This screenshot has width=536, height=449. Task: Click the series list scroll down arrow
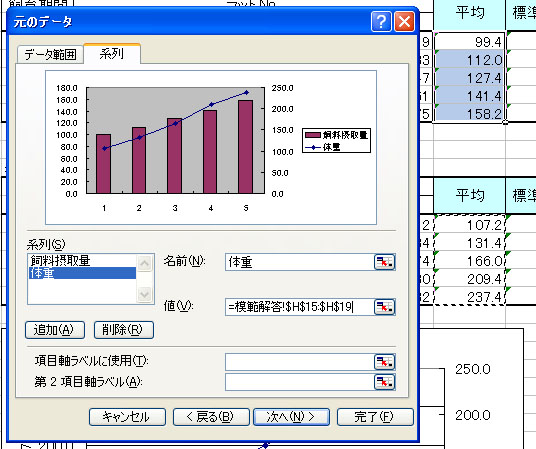pyautogui.click(x=145, y=294)
